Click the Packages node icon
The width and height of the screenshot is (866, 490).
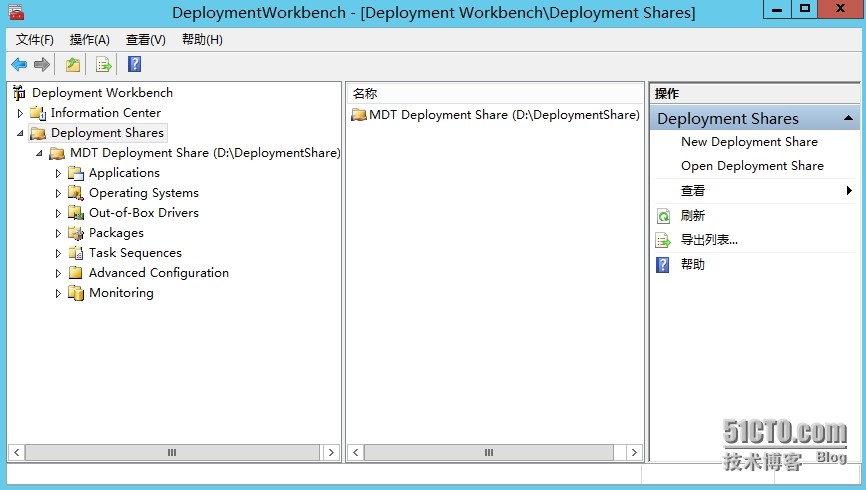[x=76, y=233]
